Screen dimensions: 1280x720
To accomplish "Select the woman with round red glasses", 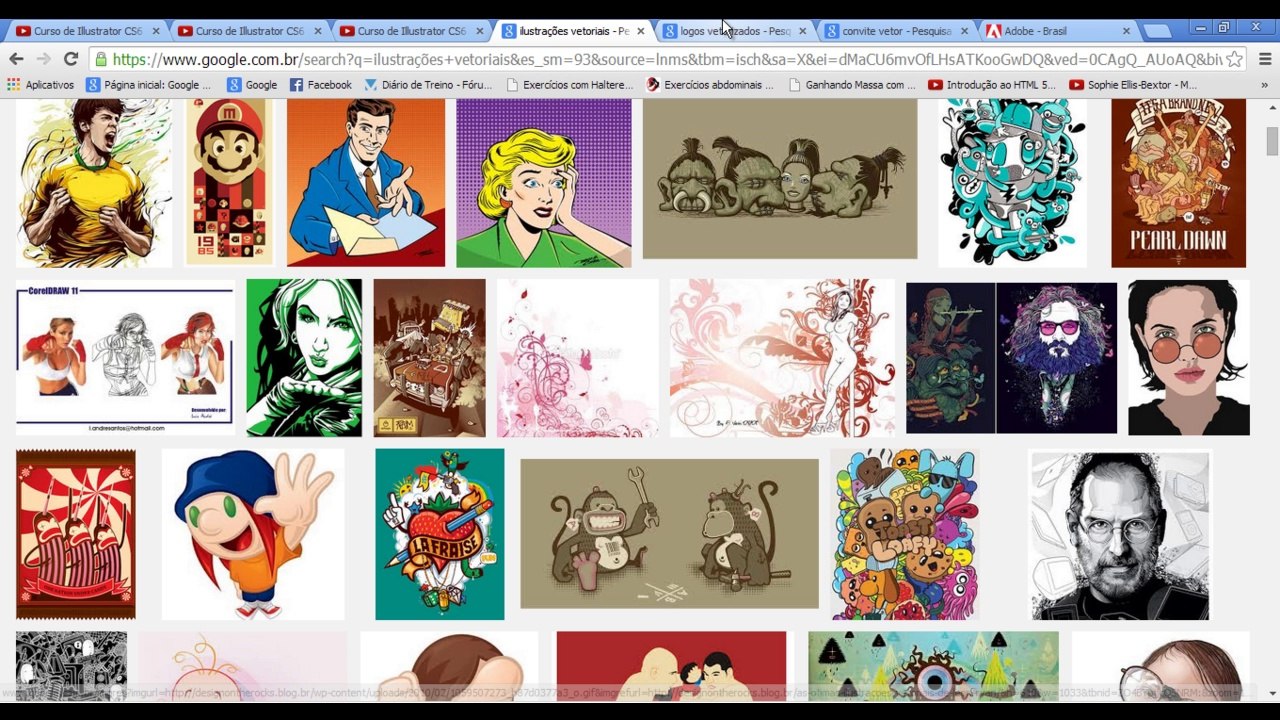I will tap(1189, 358).
